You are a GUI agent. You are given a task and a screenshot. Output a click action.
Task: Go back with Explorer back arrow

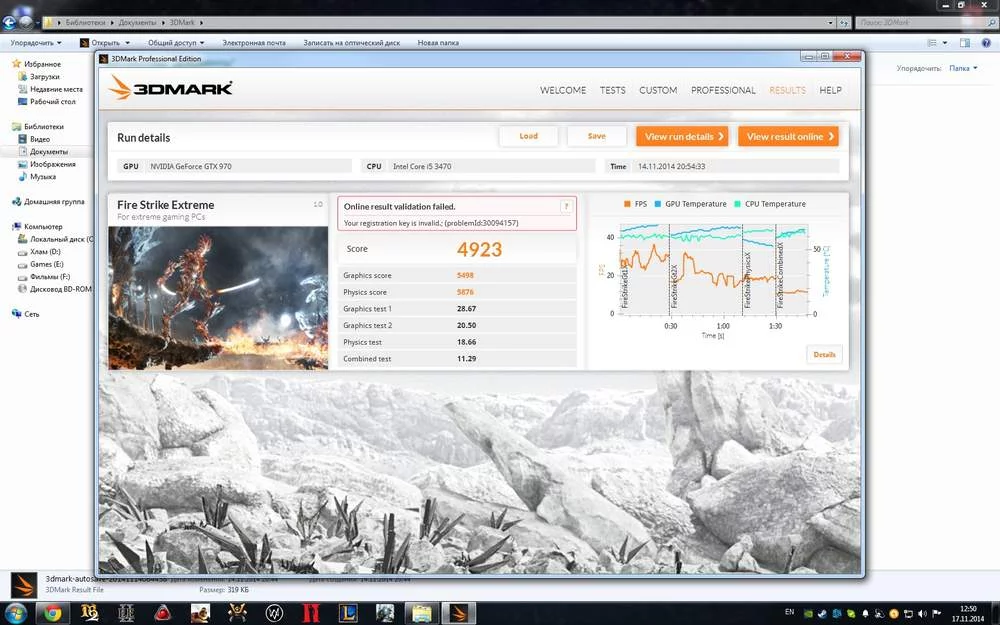(8, 23)
